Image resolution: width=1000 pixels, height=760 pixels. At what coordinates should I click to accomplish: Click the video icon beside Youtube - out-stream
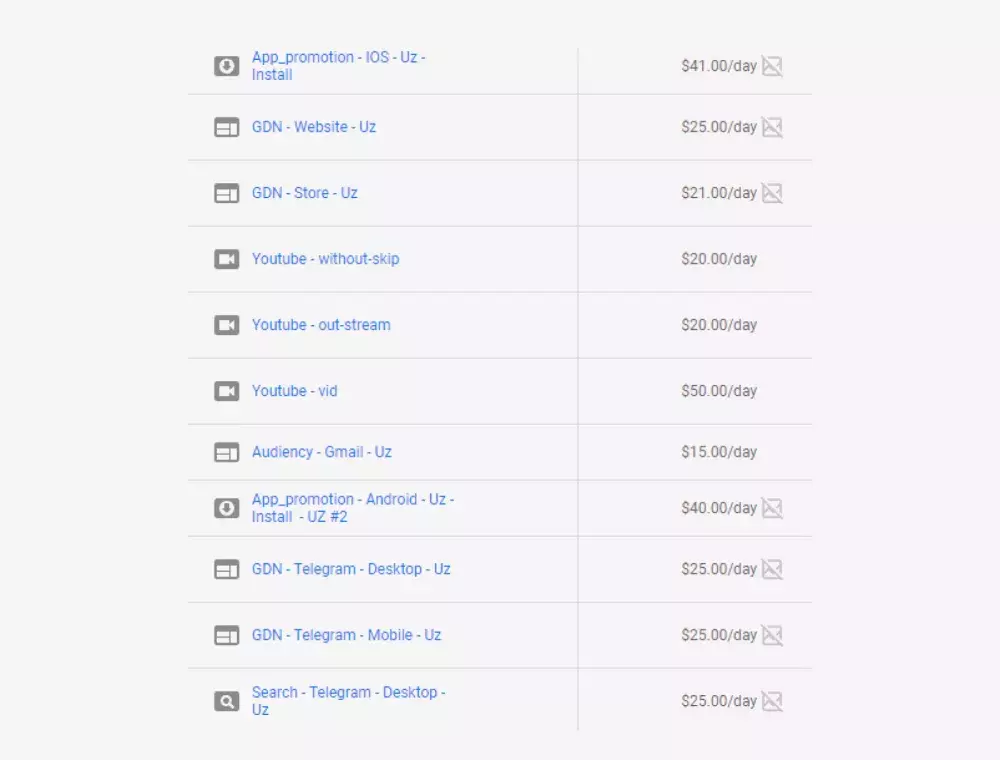pos(227,325)
